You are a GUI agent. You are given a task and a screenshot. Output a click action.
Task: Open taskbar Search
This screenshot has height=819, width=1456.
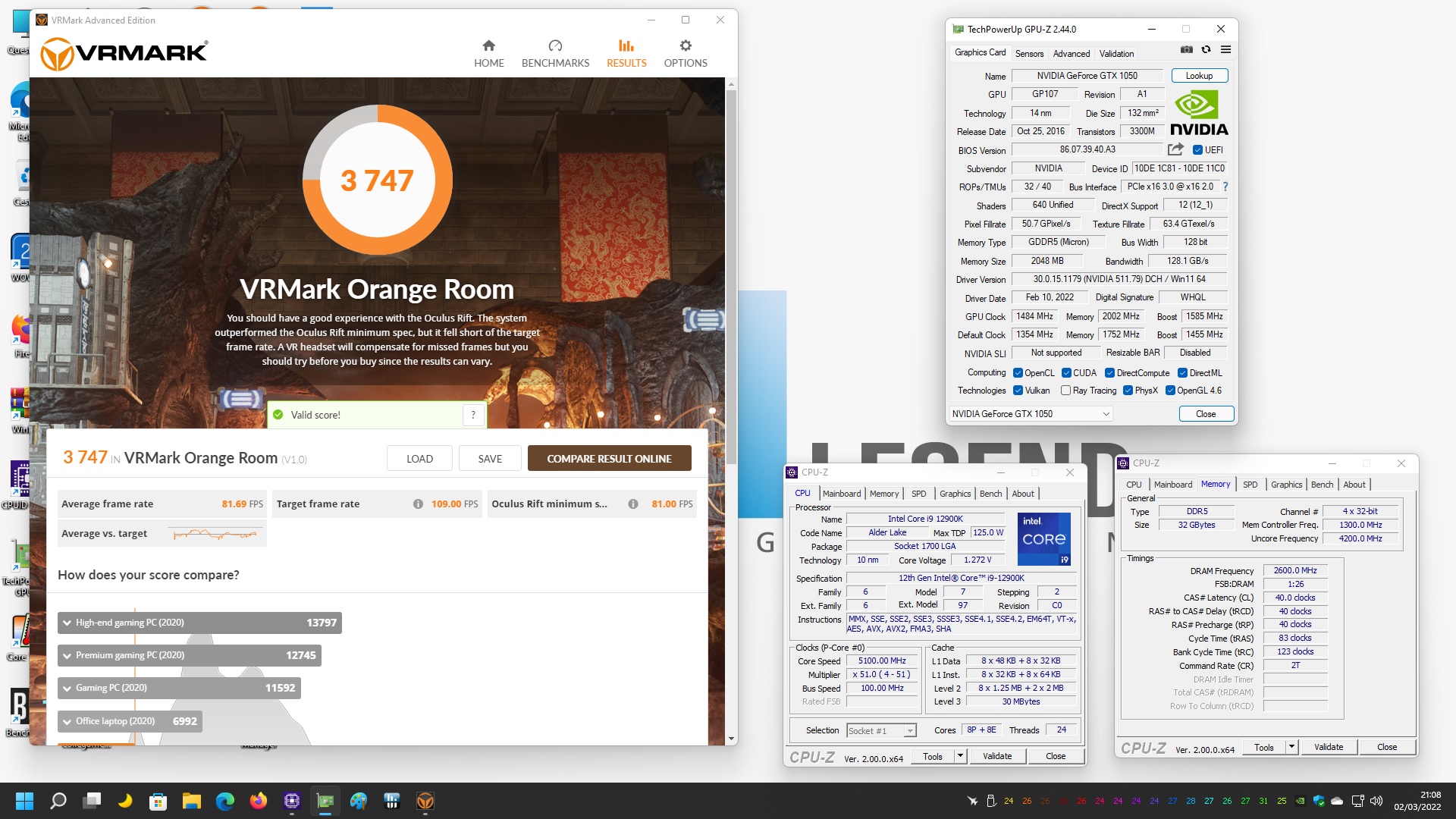click(58, 801)
